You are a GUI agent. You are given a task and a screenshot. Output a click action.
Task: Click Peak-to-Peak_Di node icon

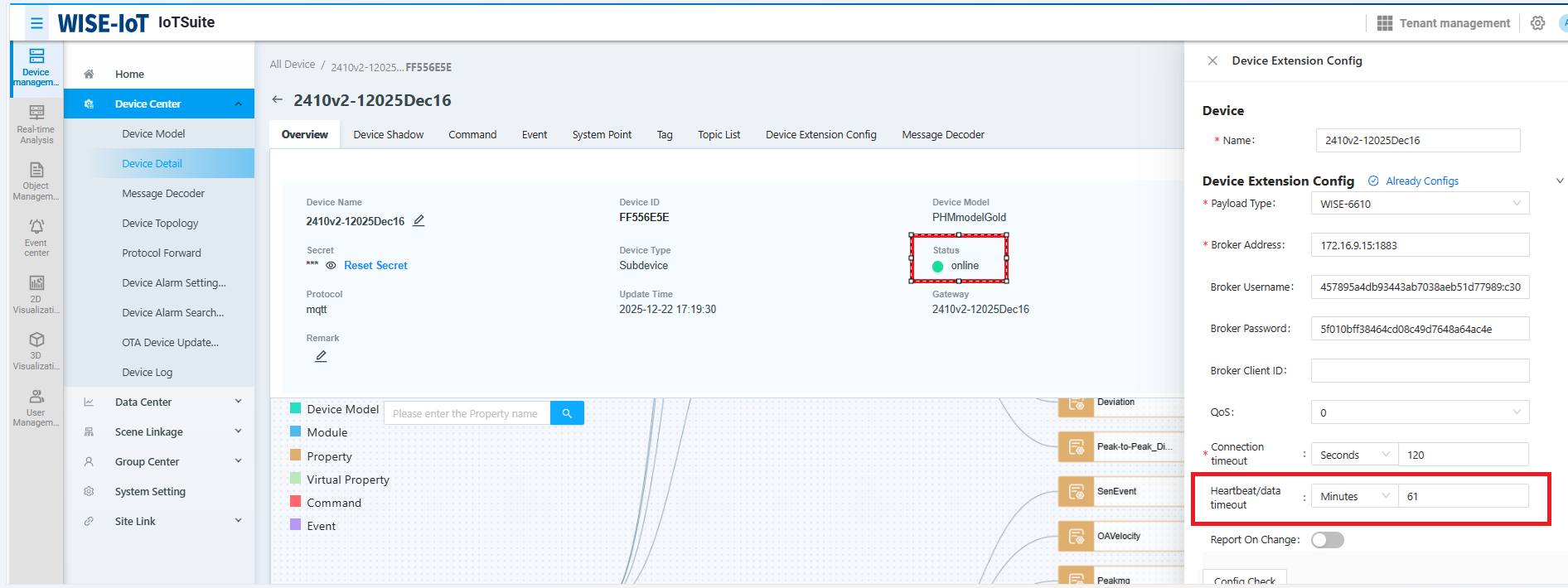click(x=1077, y=446)
